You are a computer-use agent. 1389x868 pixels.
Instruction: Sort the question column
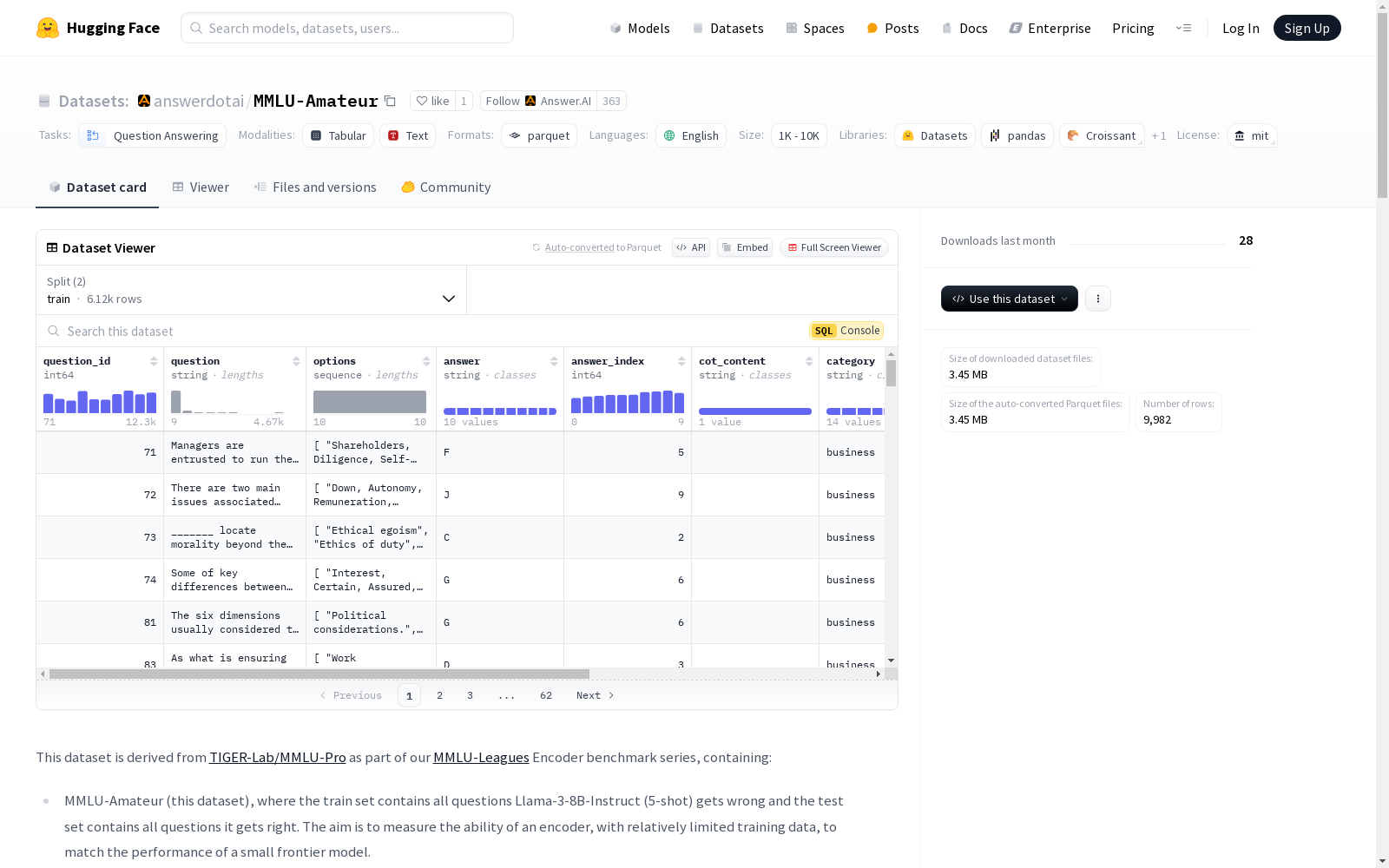296,361
